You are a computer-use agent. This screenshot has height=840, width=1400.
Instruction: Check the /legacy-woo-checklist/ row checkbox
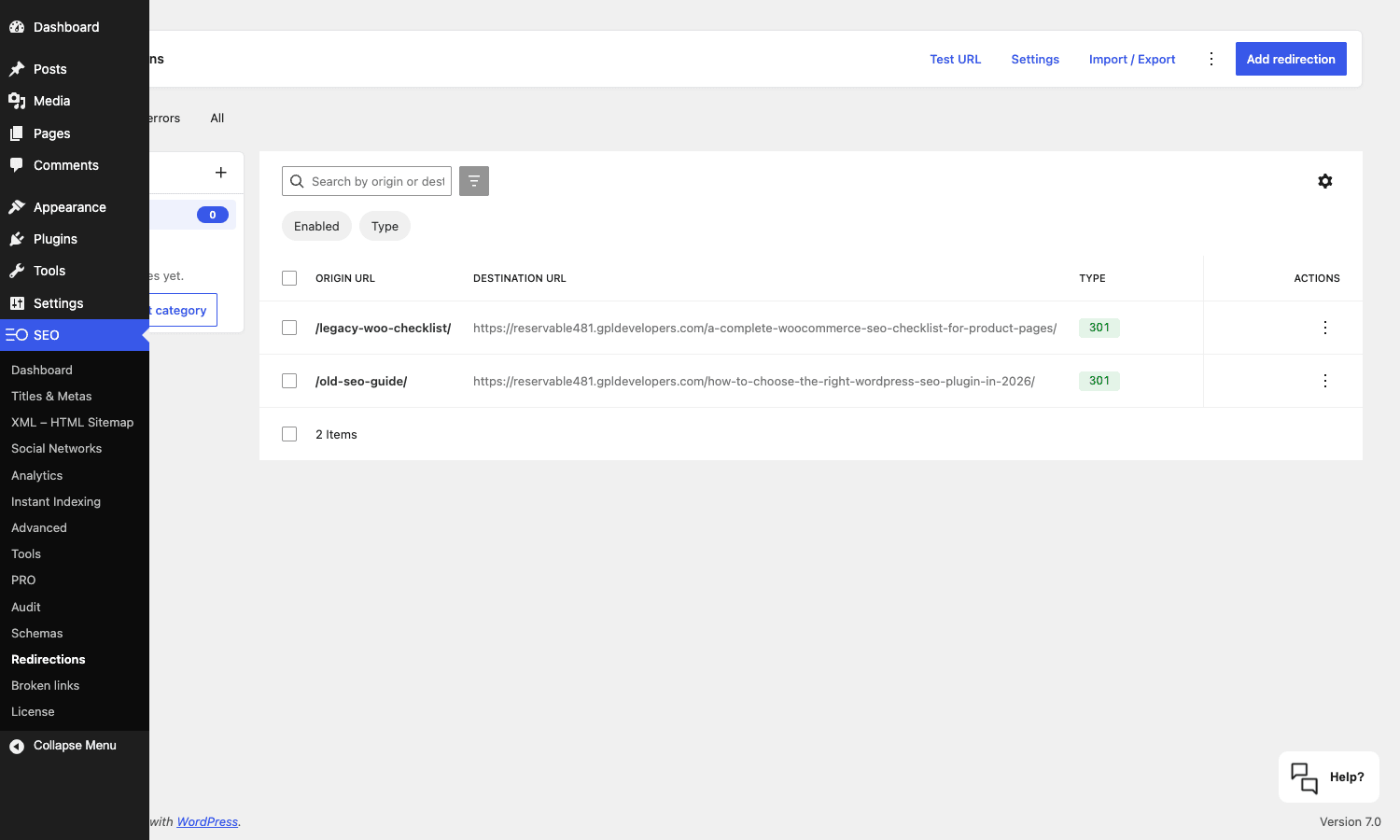[x=289, y=328]
